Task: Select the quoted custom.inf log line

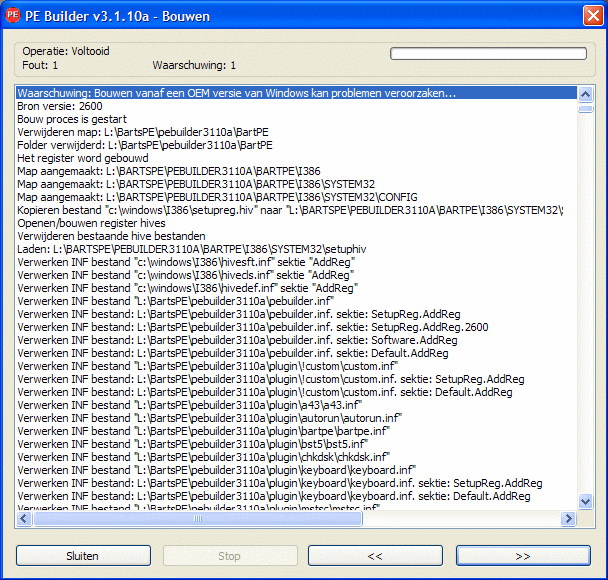Action: pyautogui.click(x=297, y=366)
